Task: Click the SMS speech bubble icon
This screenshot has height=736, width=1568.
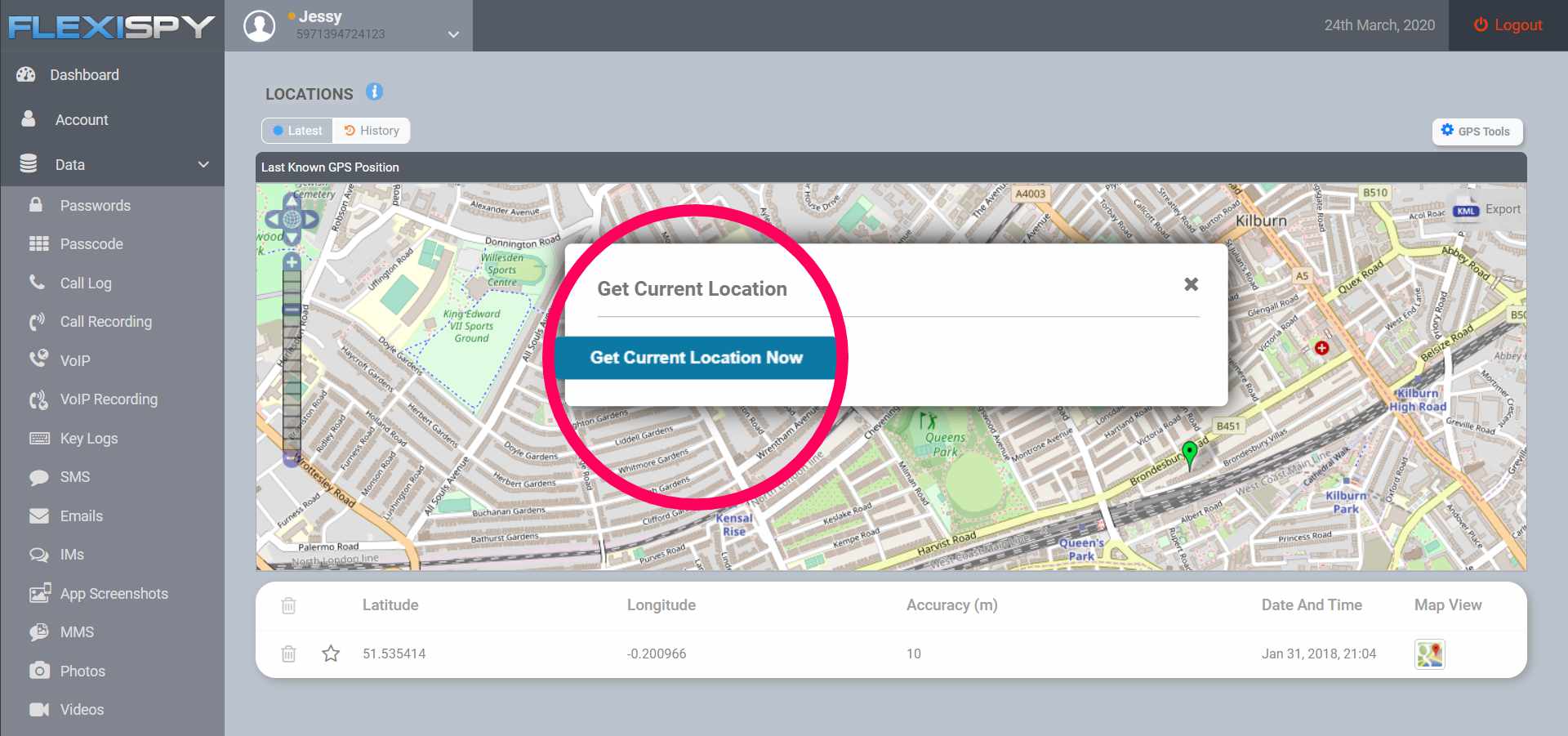Action: click(38, 477)
